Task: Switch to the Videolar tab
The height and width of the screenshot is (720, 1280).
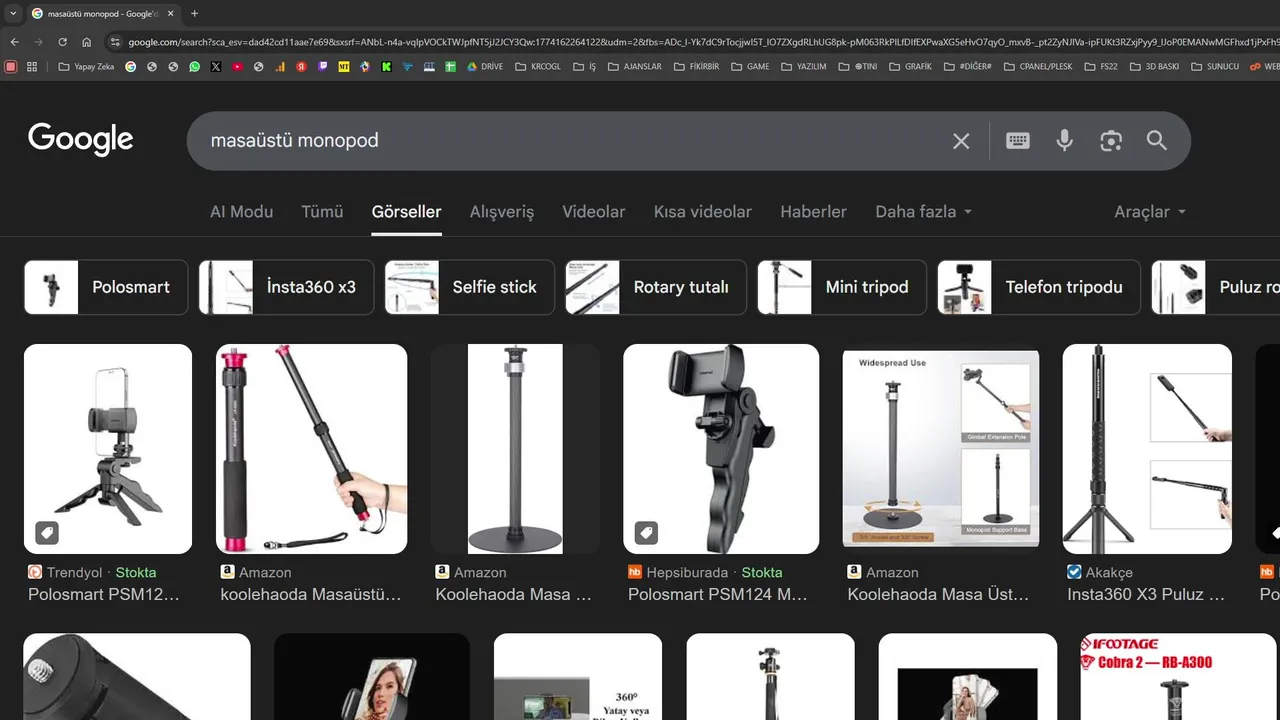Action: coord(594,212)
